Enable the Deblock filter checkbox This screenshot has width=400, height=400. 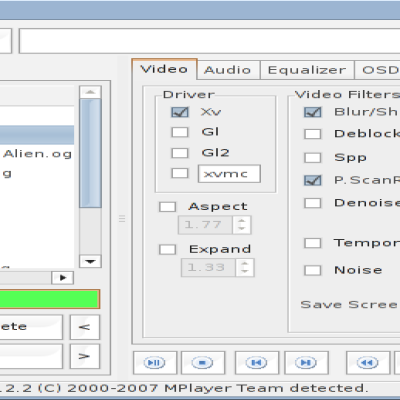click(x=313, y=134)
